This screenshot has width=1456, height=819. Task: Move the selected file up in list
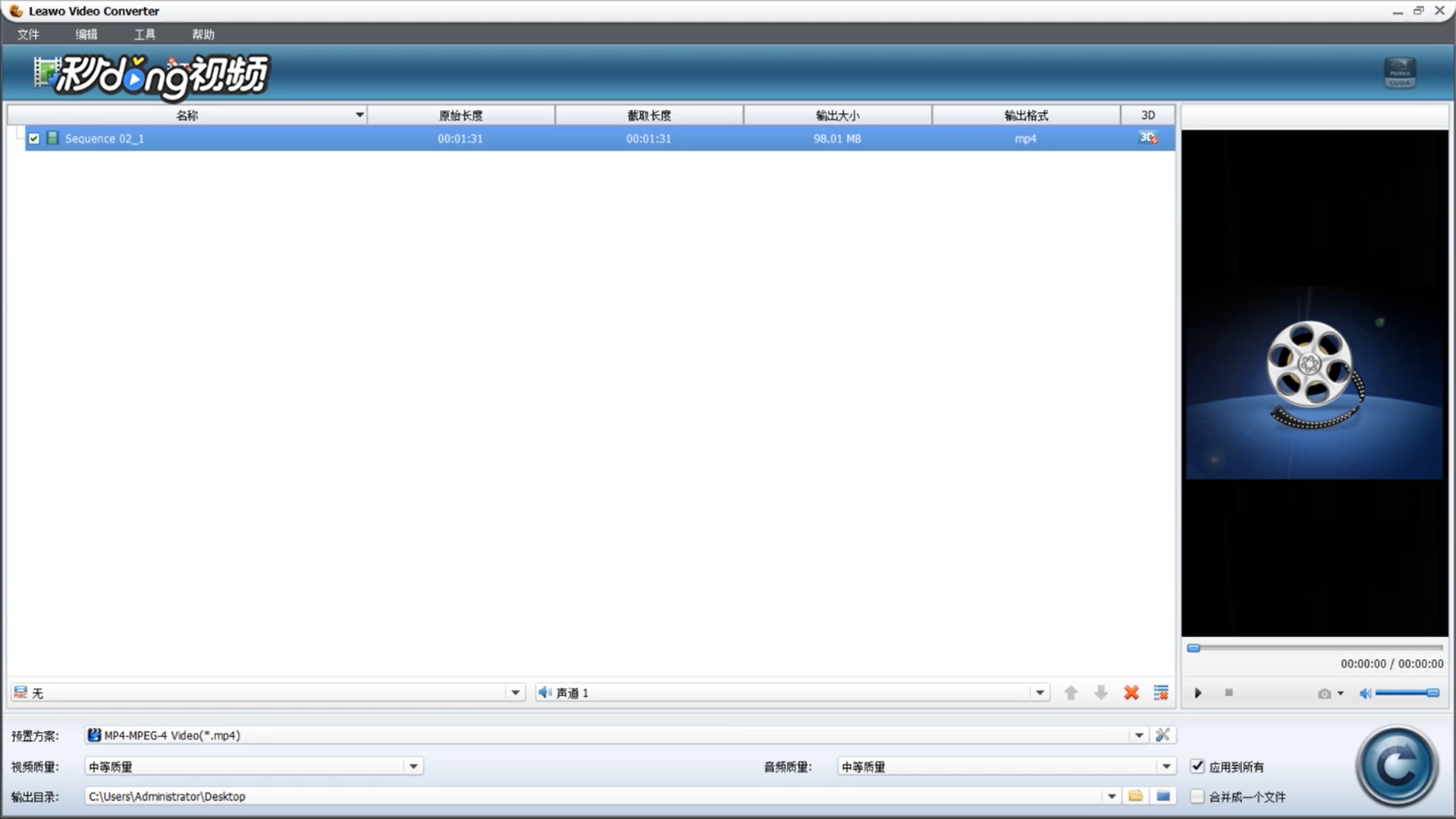(x=1071, y=692)
